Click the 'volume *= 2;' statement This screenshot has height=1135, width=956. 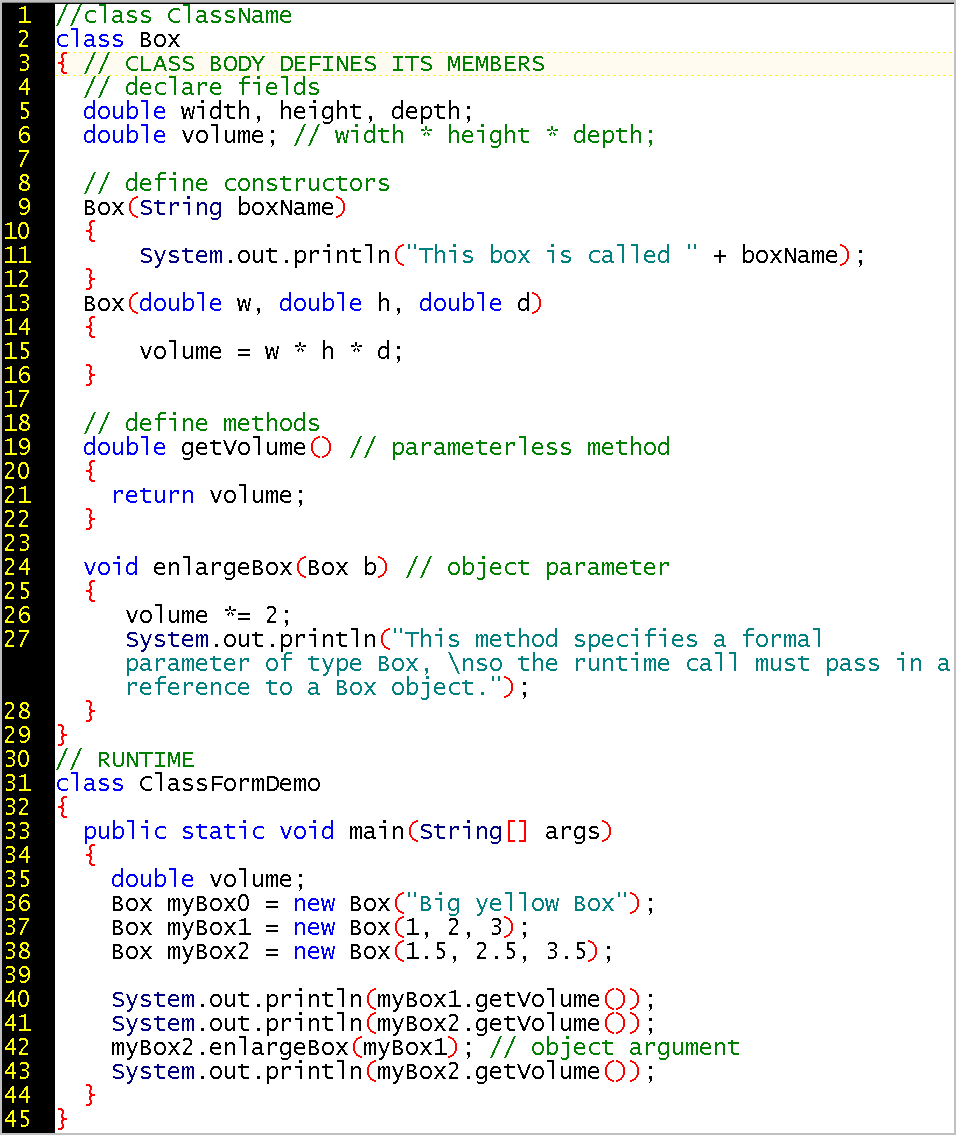208,615
